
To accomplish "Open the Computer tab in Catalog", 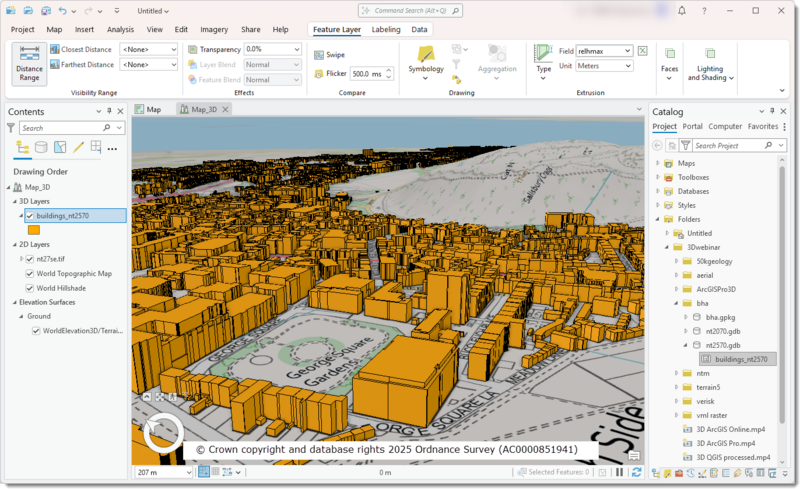I will 725,127.
